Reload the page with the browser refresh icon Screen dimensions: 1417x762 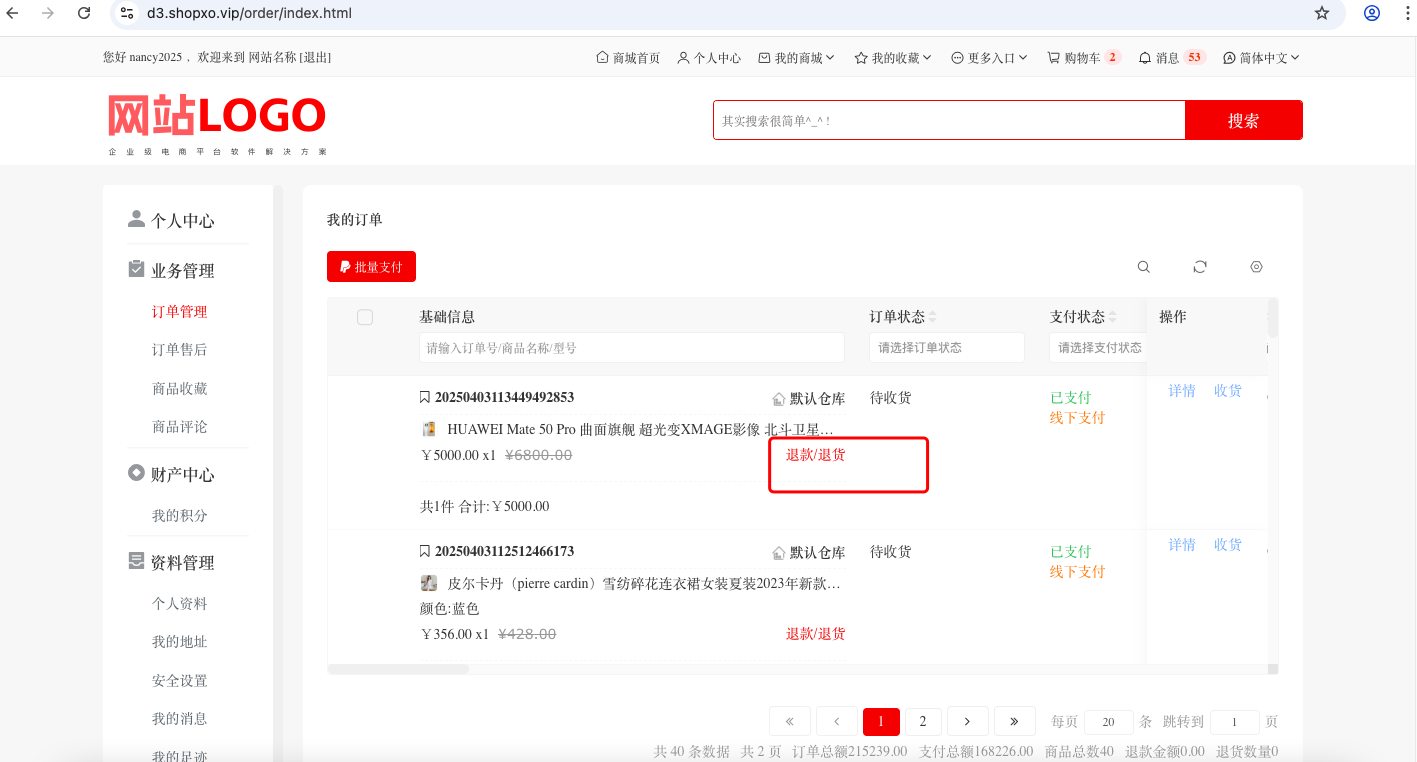[x=84, y=13]
